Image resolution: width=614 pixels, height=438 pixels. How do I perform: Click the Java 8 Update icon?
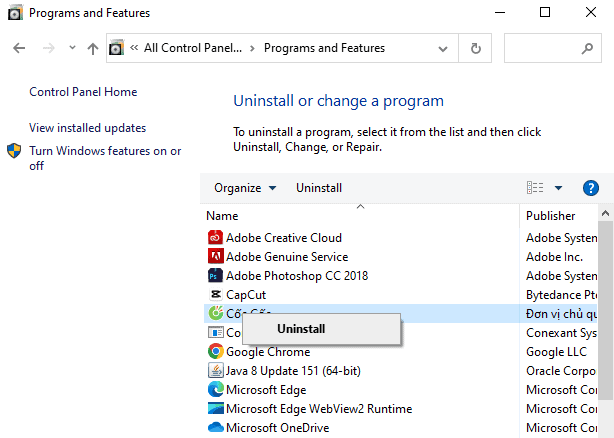(x=215, y=370)
